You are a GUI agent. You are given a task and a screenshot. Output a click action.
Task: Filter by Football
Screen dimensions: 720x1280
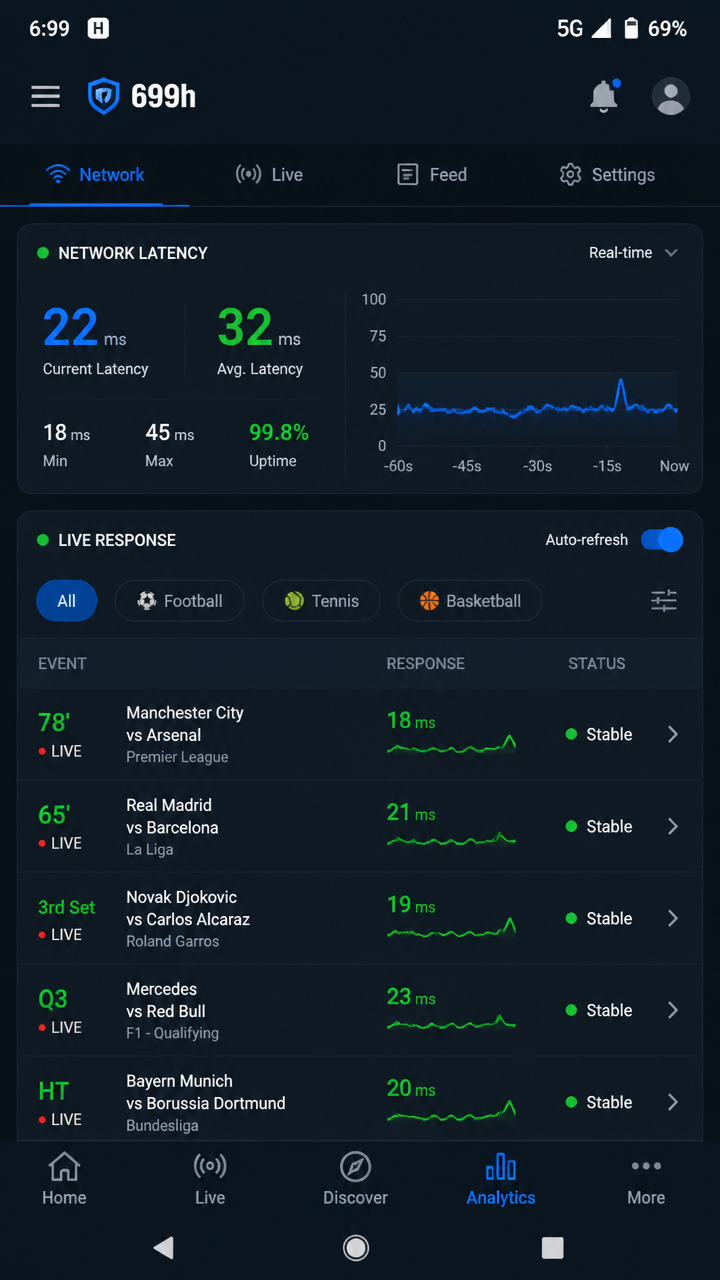pyautogui.click(x=179, y=601)
